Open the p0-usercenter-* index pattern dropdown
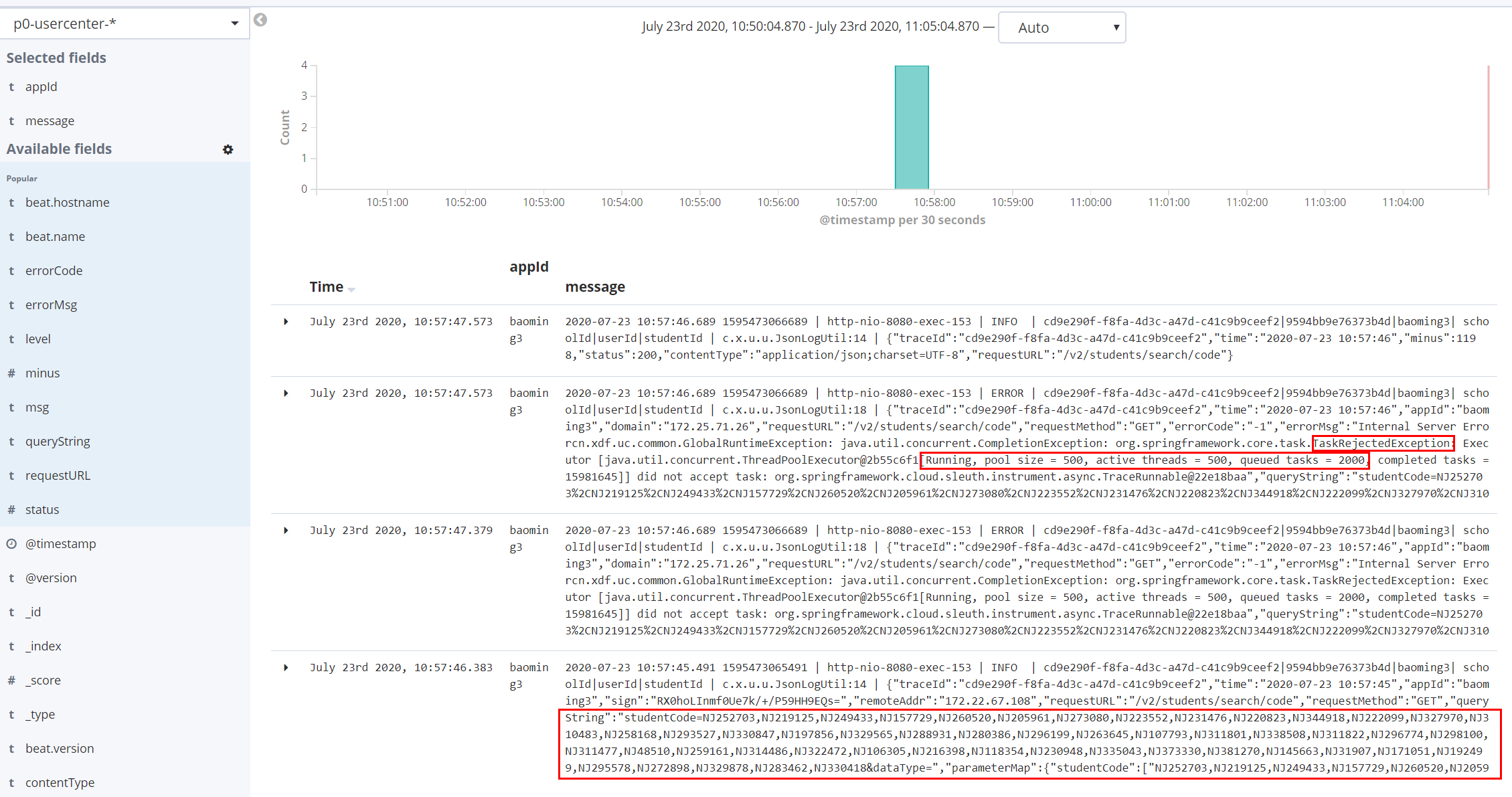 (x=125, y=24)
